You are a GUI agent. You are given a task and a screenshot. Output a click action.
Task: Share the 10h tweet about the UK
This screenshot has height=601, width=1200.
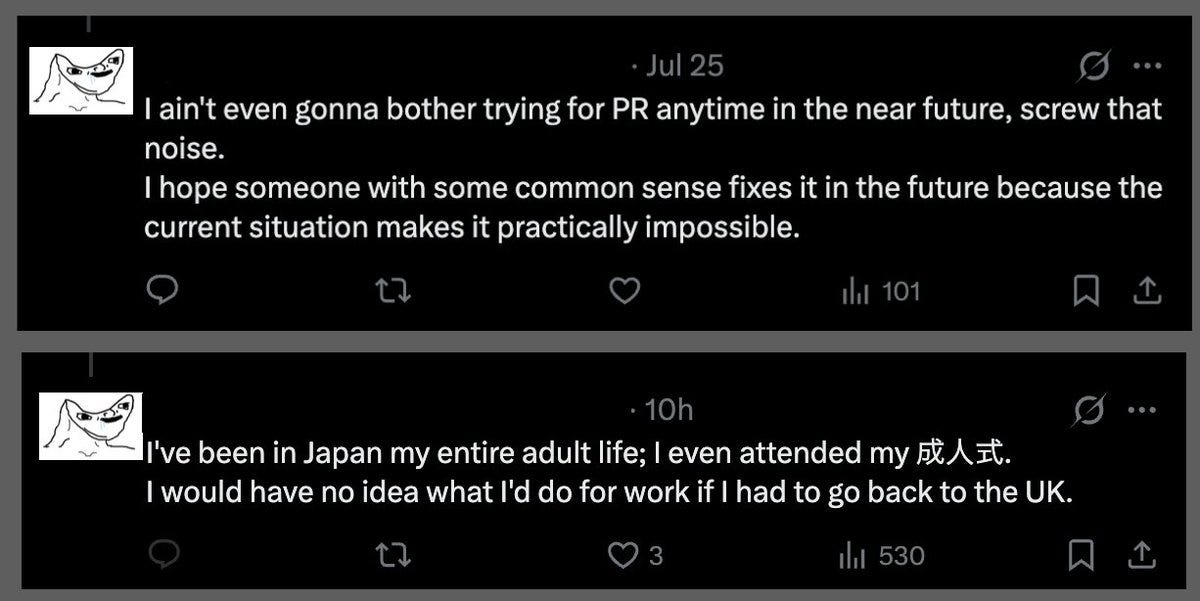coord(1144,555)
